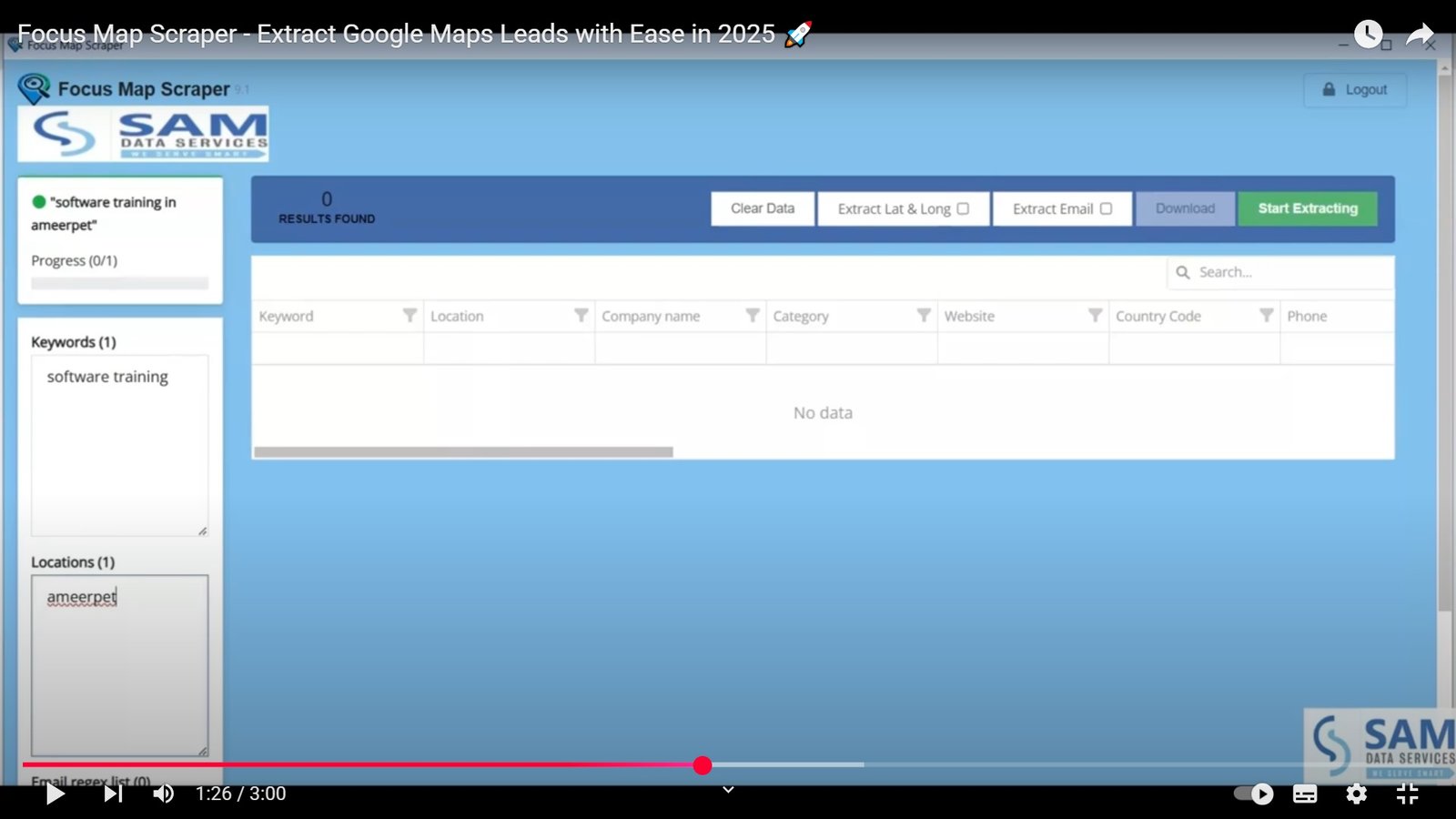Click the video progress bar scrubber
This screenshot has height=819, width=1456.
coord(702,765)
